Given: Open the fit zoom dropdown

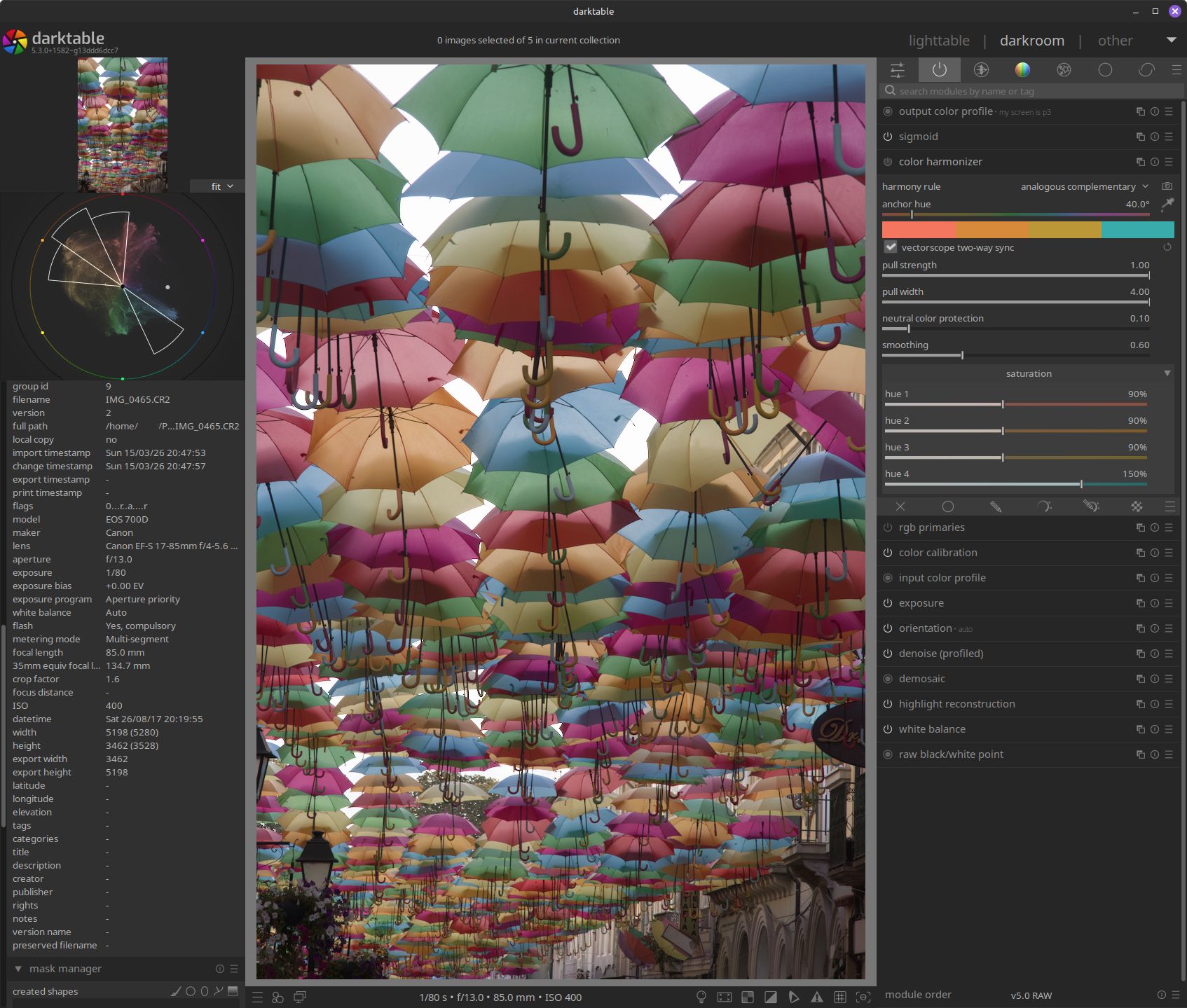Looking at the screenshot, I should pos(221,186).
